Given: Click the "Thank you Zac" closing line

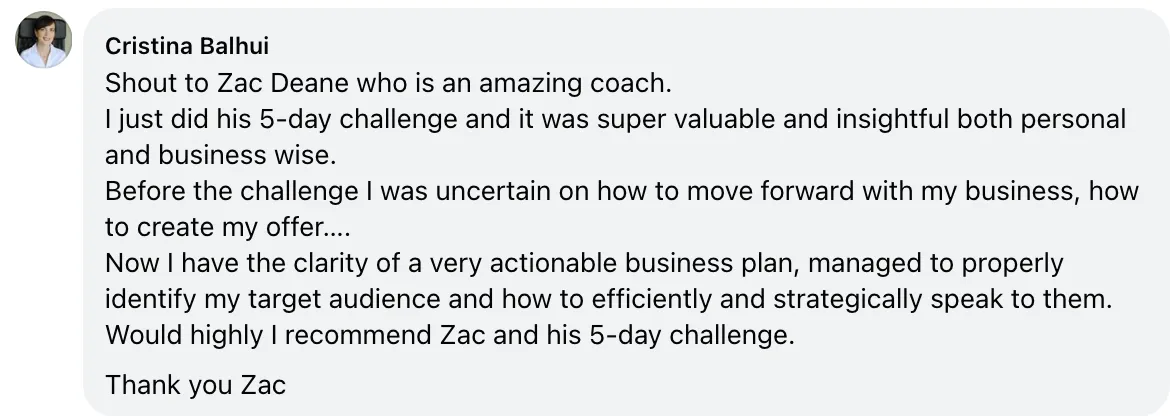Looking at the screenshot, I should 195,384.
